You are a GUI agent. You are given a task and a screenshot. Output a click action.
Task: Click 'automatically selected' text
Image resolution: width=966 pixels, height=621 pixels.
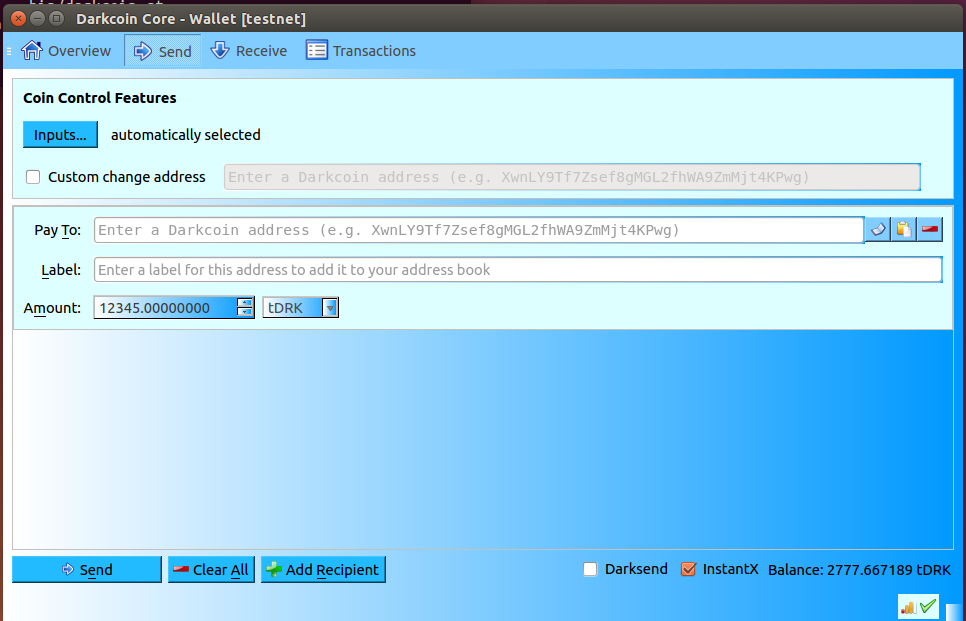coord(185,135)
